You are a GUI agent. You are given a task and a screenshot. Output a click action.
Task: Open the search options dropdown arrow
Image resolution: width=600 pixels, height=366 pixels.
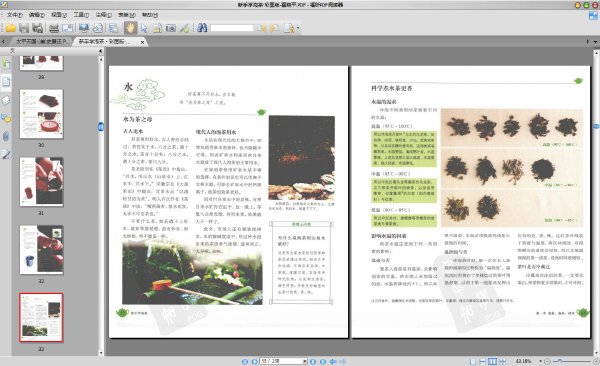[x=298, y=28]
